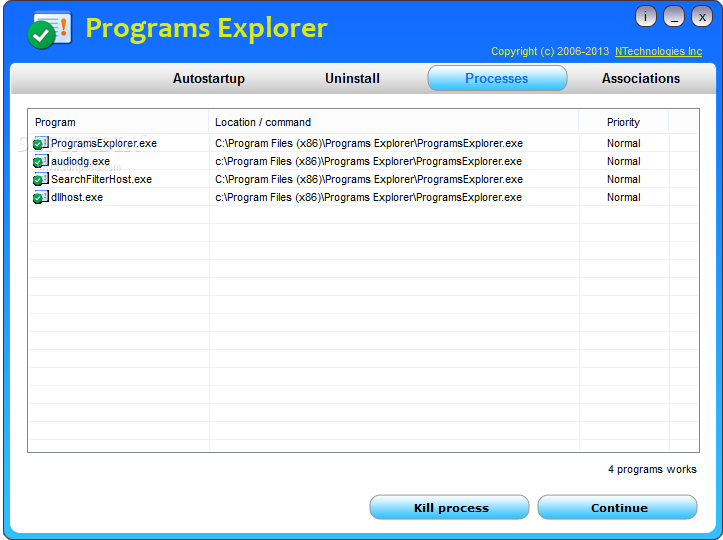
Task: Sort by the Priority column header
Action: pyautogui.click(x=623, y=122)
